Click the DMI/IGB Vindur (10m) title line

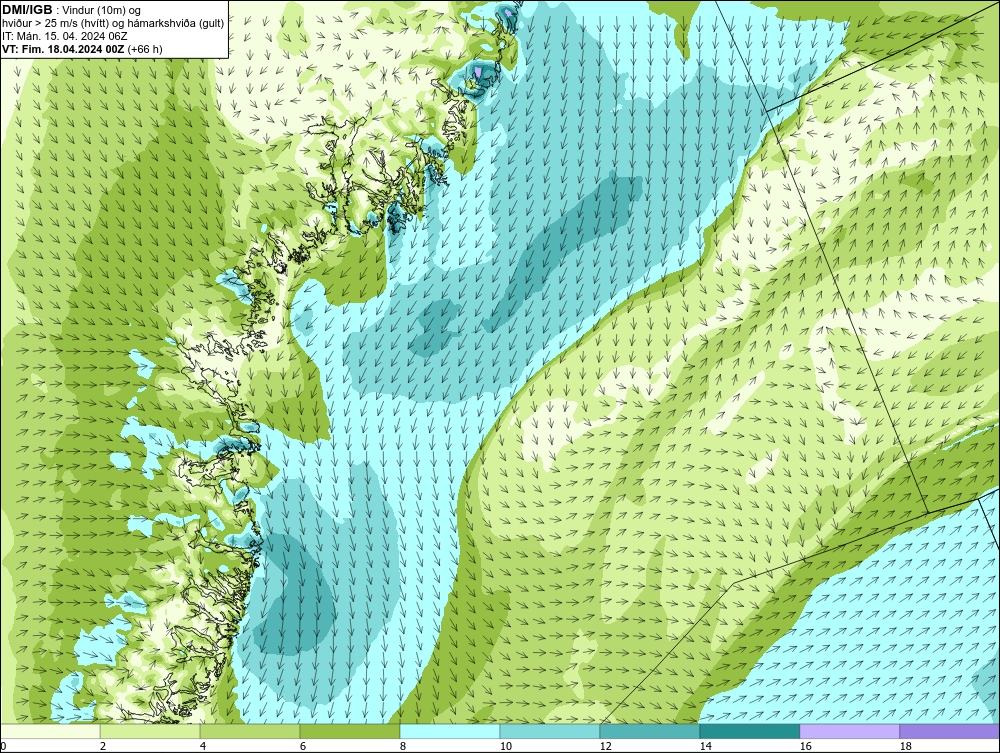[71, 10]
